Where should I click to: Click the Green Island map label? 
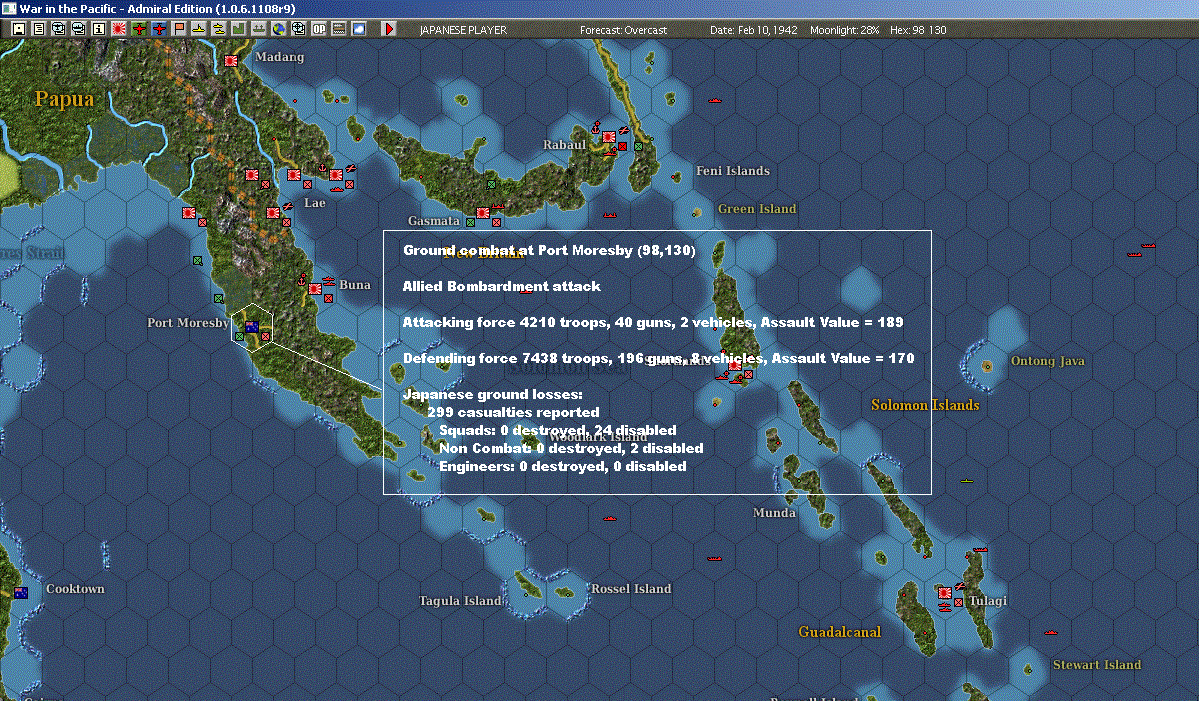(x=757, y=209)
